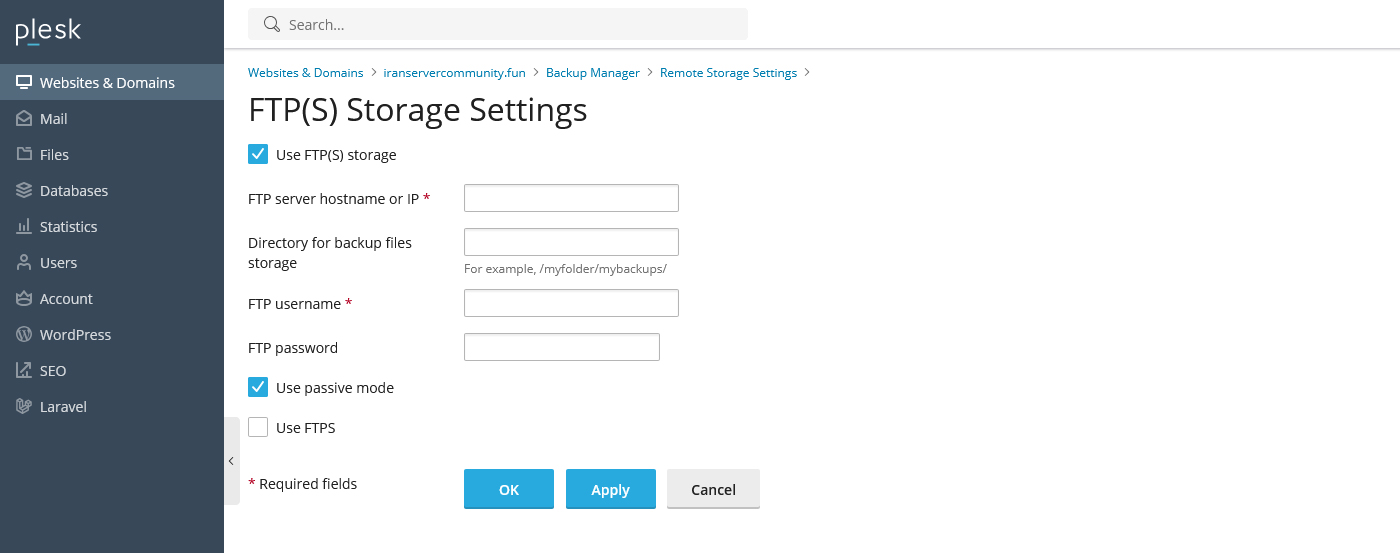
Task: Open the Account sidebar menu item
Action: pos(66,299)
